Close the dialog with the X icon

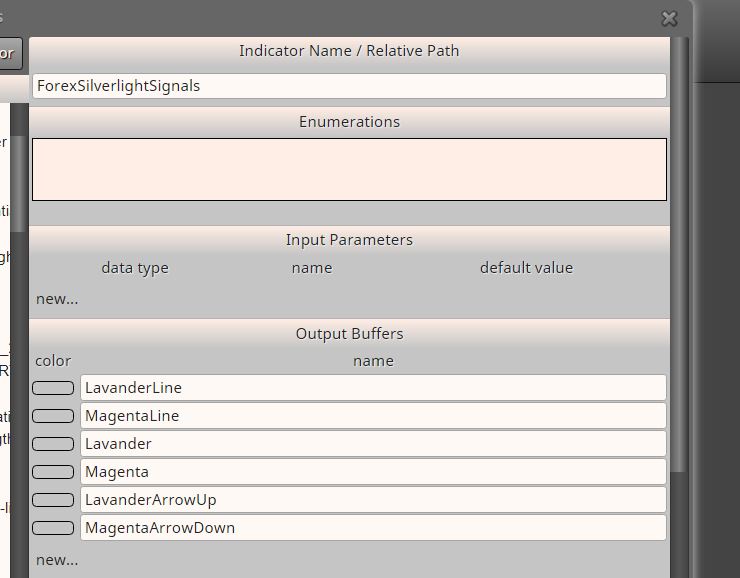(669, 19)
